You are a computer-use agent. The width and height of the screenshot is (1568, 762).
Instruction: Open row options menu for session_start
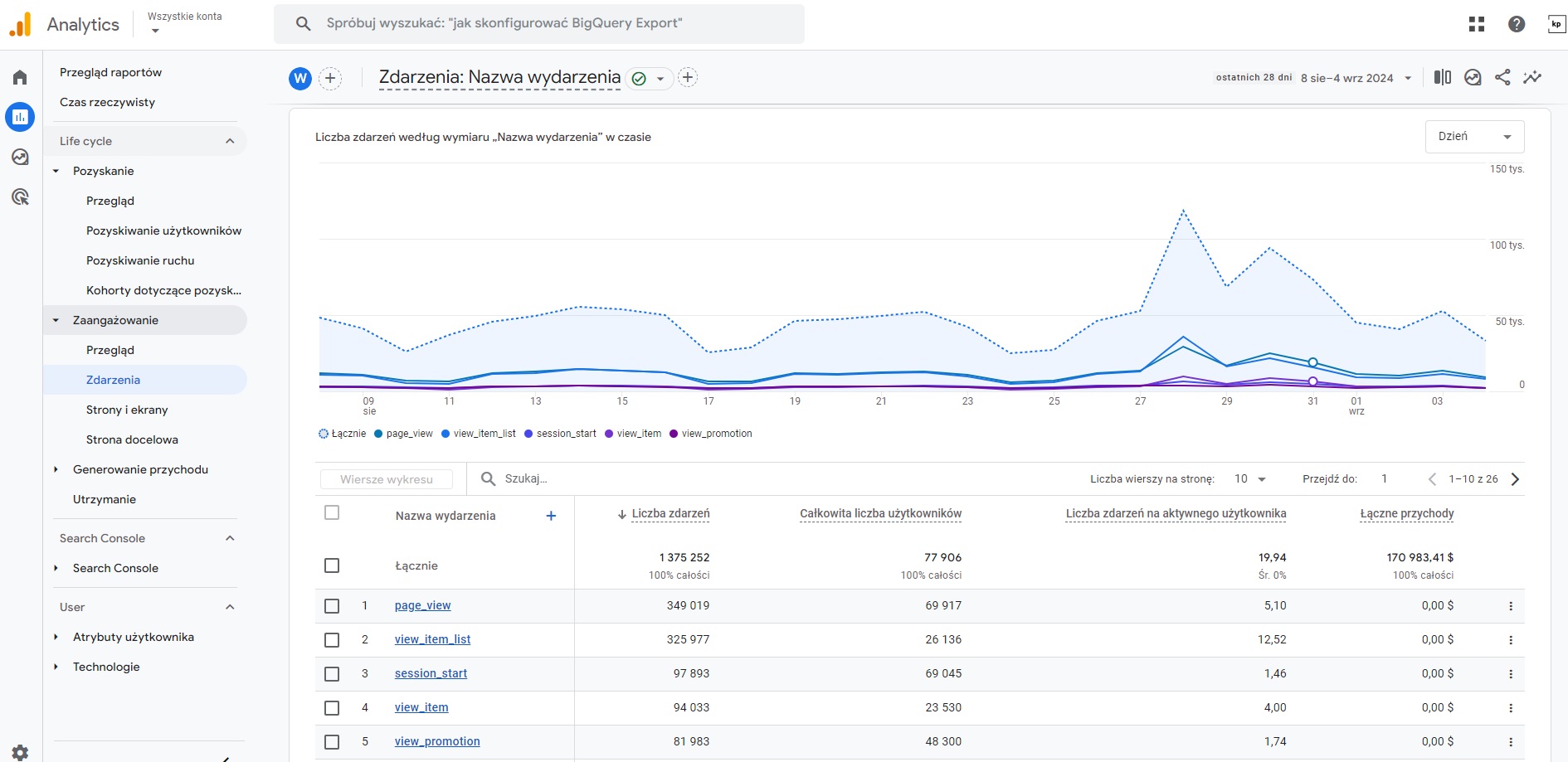pyautogui.click(x=1511, y=674)
